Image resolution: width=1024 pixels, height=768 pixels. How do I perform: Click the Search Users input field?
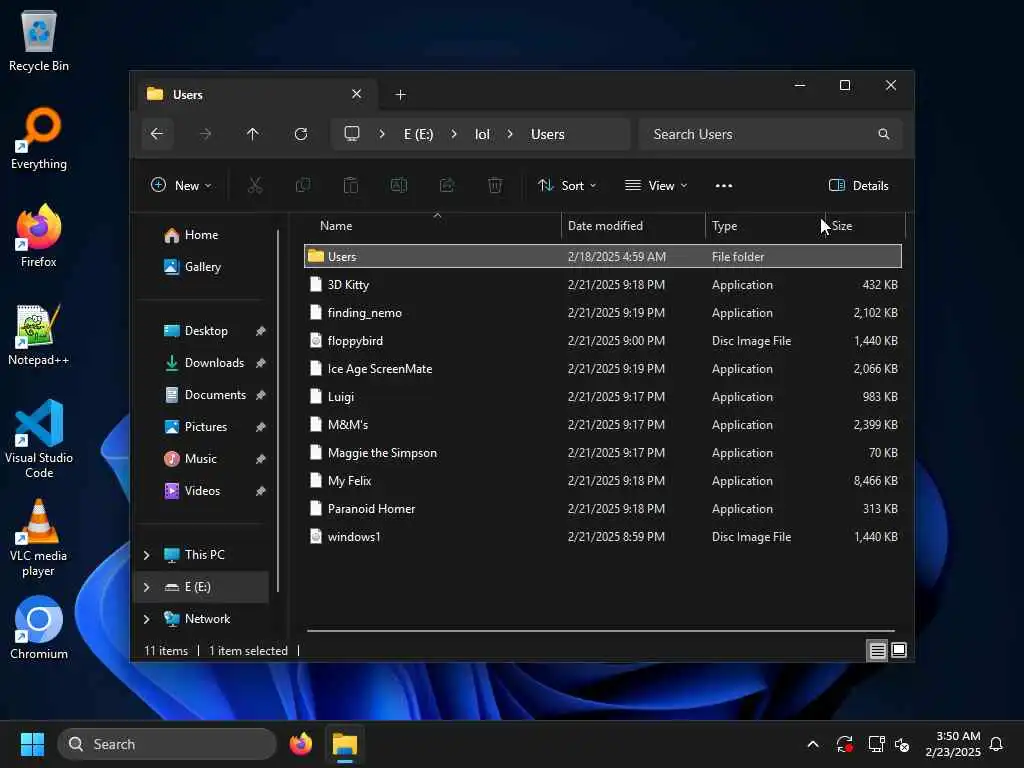tap(771, 134)
